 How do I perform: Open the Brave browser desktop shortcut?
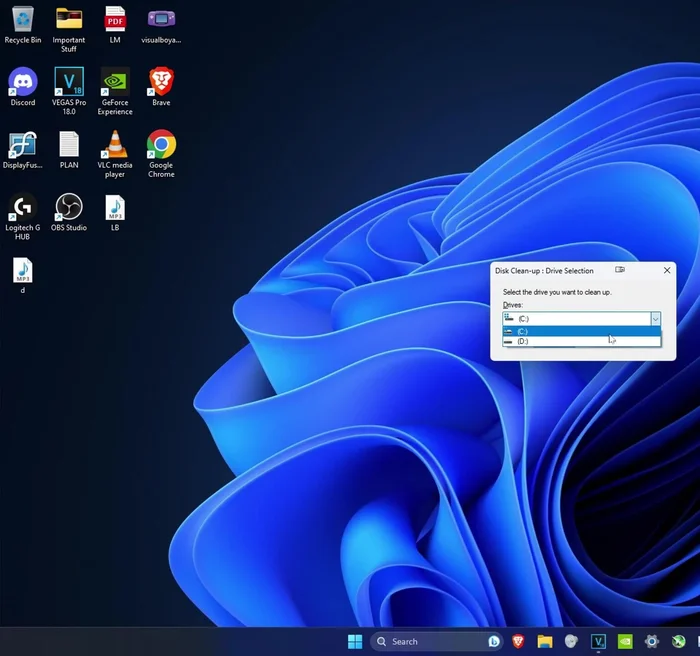[x=161, y=82]
